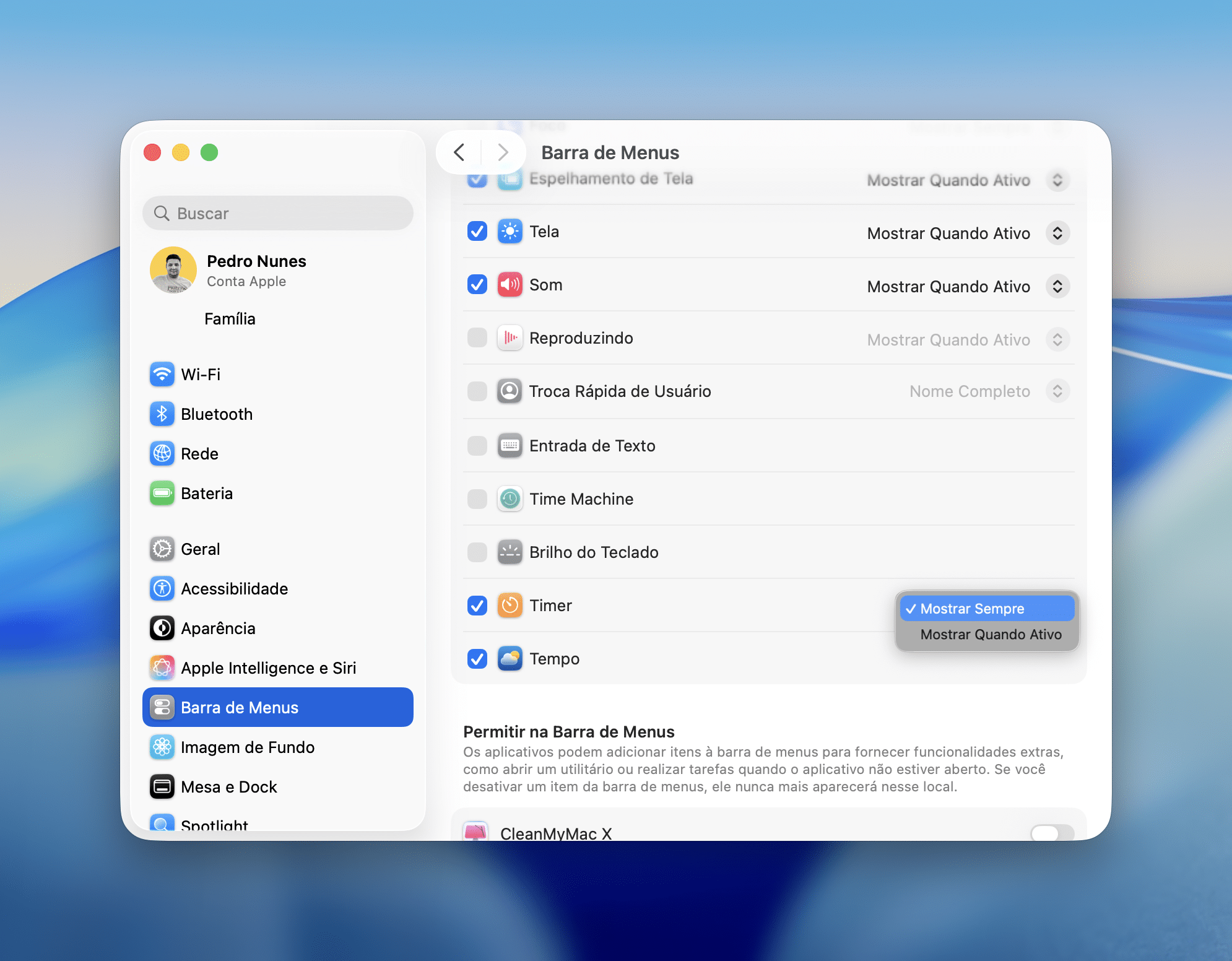Viewport: 1232px width, 961px height.
Task: Turn on the CleanMyMac X toggle
Action: click(1052, 833)
